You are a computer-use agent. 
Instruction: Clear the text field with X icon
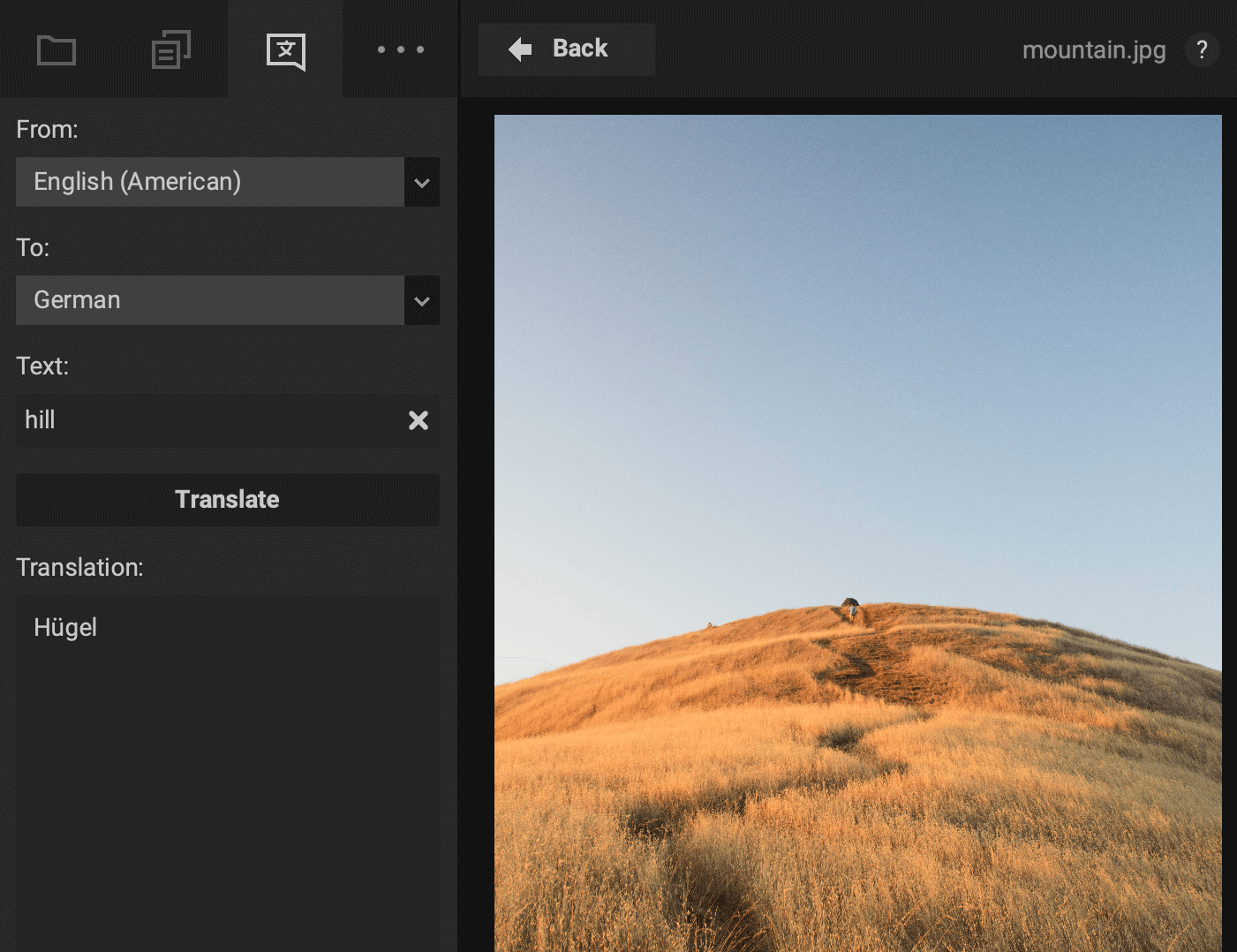[x=419, y=420]
